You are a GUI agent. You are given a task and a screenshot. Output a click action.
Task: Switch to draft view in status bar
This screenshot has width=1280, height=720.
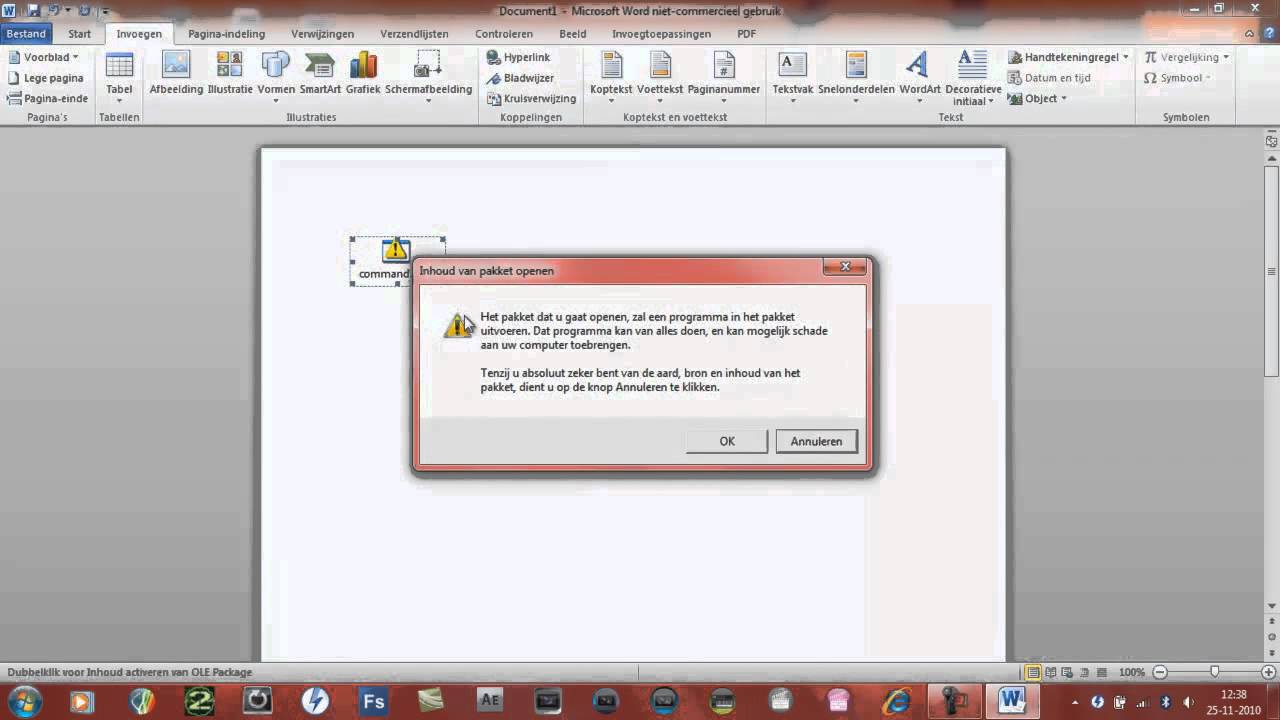click(1101, 672)
